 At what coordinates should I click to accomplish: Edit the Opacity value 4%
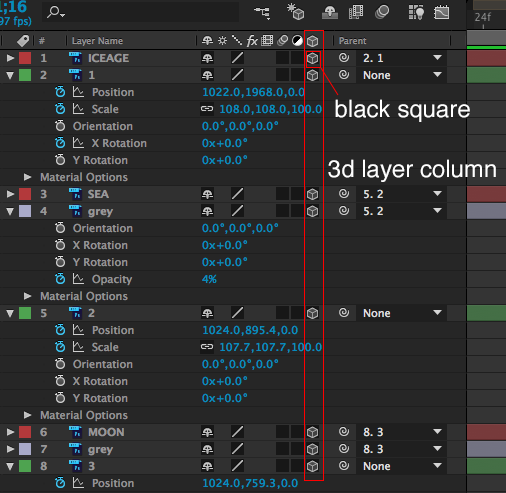[209, 279]
